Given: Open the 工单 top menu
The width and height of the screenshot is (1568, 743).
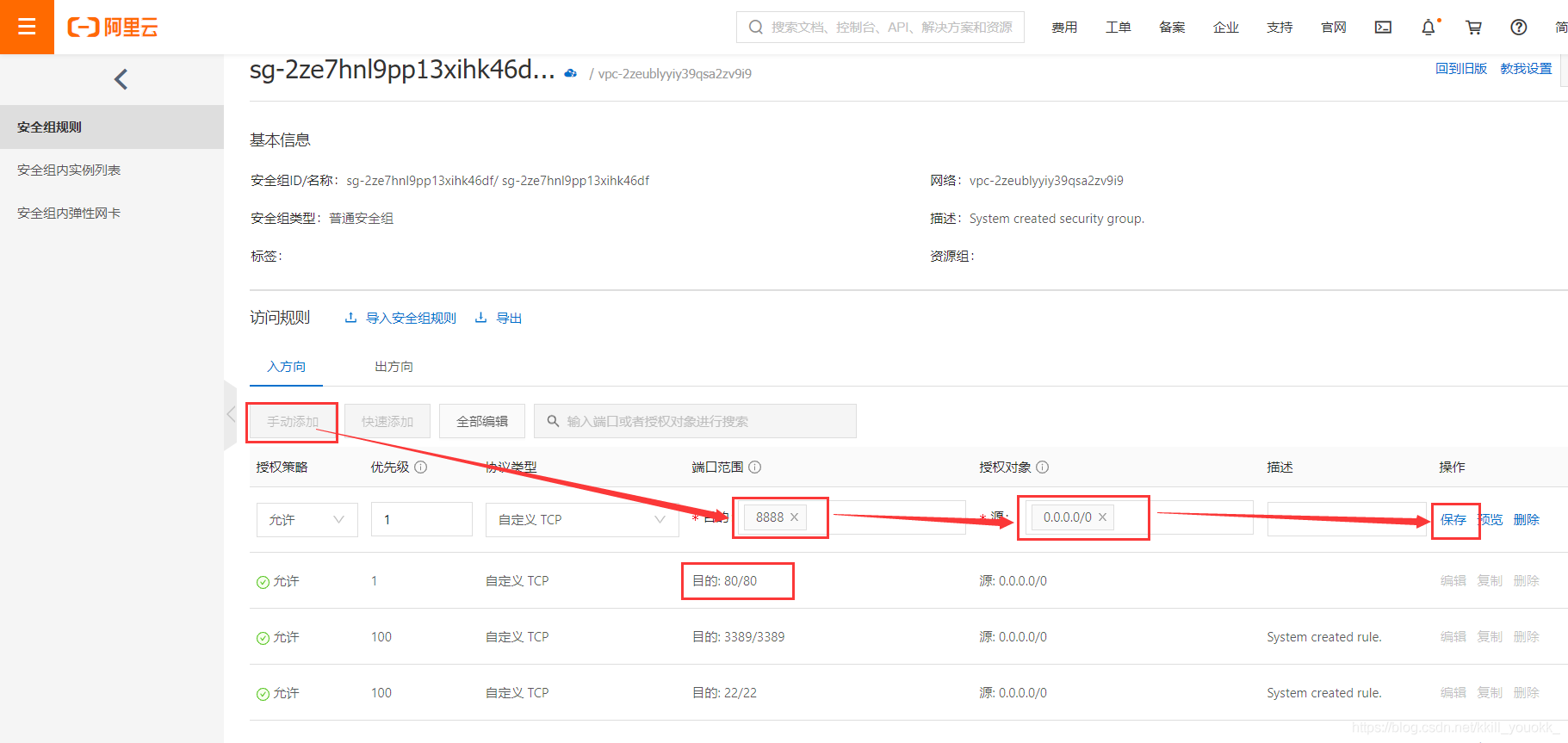Looking at the screenshot, I should pos(1119,28).
